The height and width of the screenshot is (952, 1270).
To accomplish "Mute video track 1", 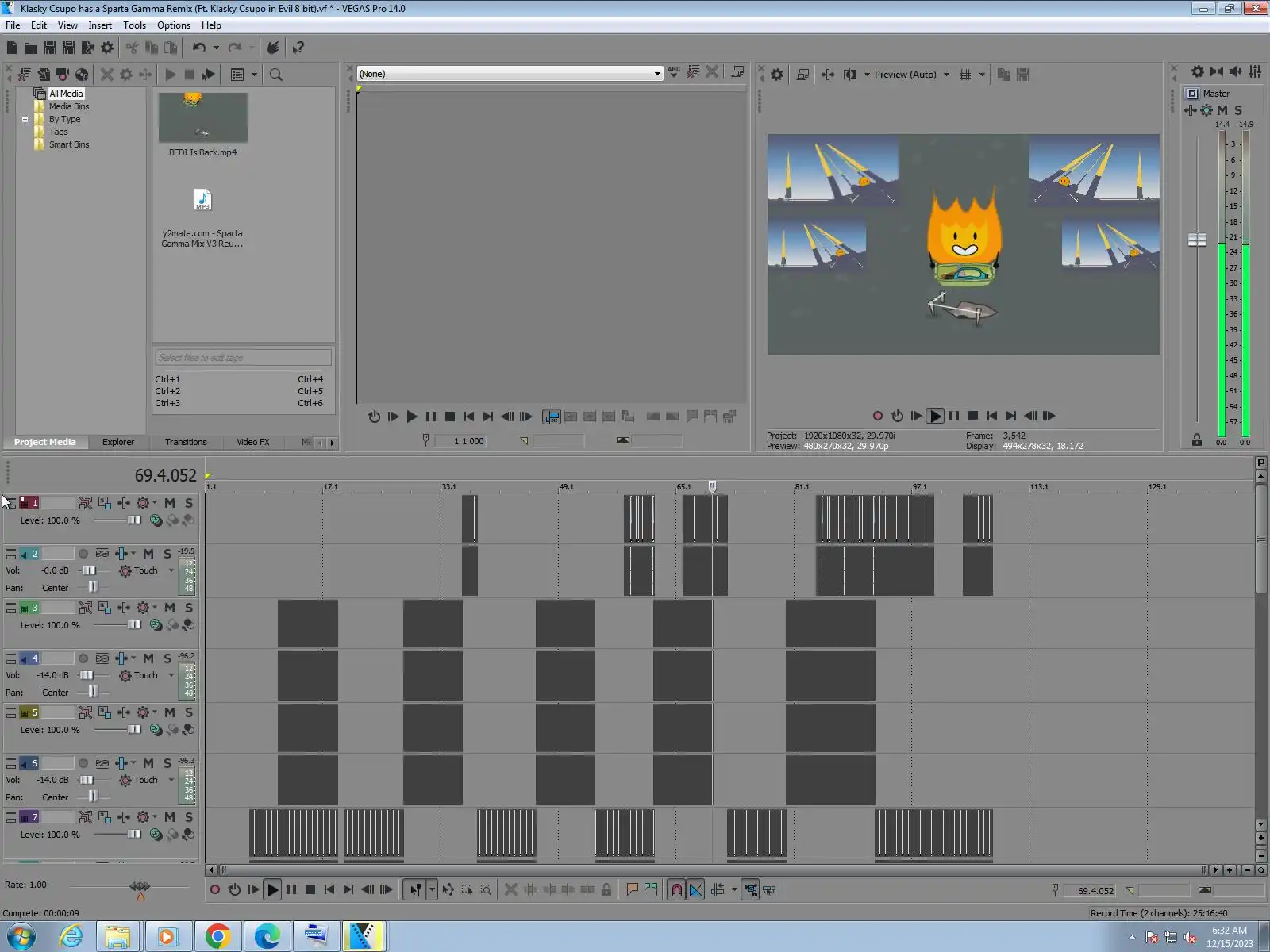I will click(170, 503).
